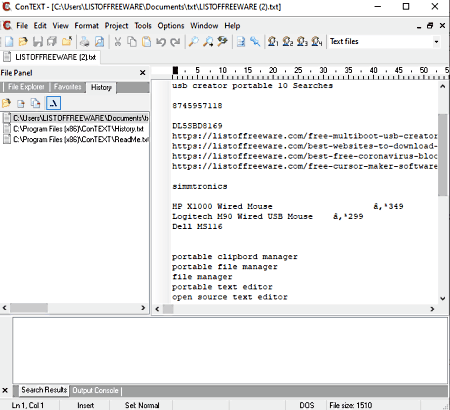The image size is (450, 410).
Task: Run user command 2 icon
Action: tap(288, 42)
